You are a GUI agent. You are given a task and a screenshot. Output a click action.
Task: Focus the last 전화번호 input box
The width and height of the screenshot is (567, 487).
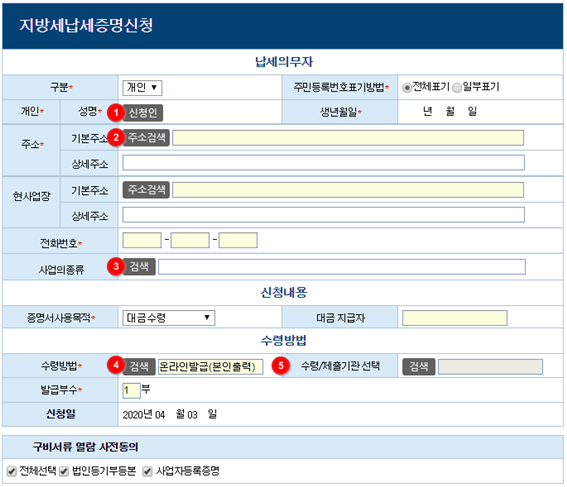click(x=238, y=240)
